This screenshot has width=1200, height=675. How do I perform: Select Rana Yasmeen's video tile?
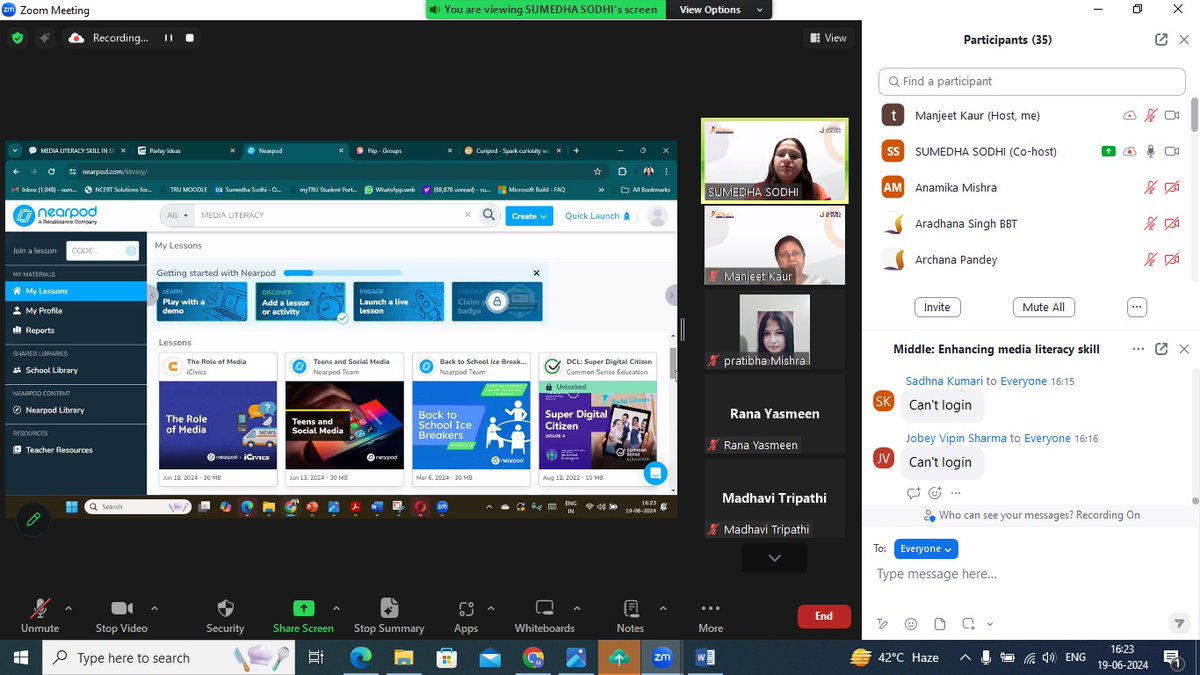click(775, 414)
